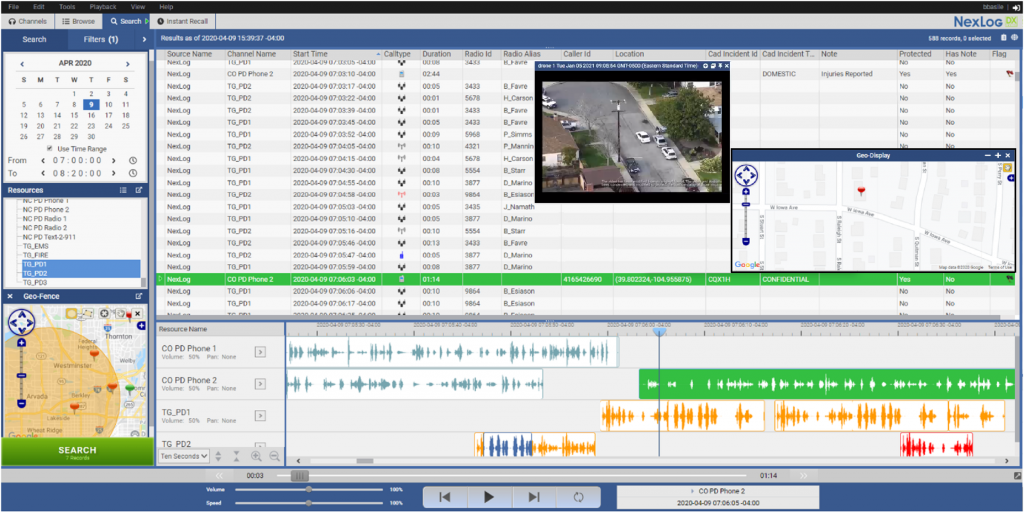Go to previous month in calendar

click(22, 64)
